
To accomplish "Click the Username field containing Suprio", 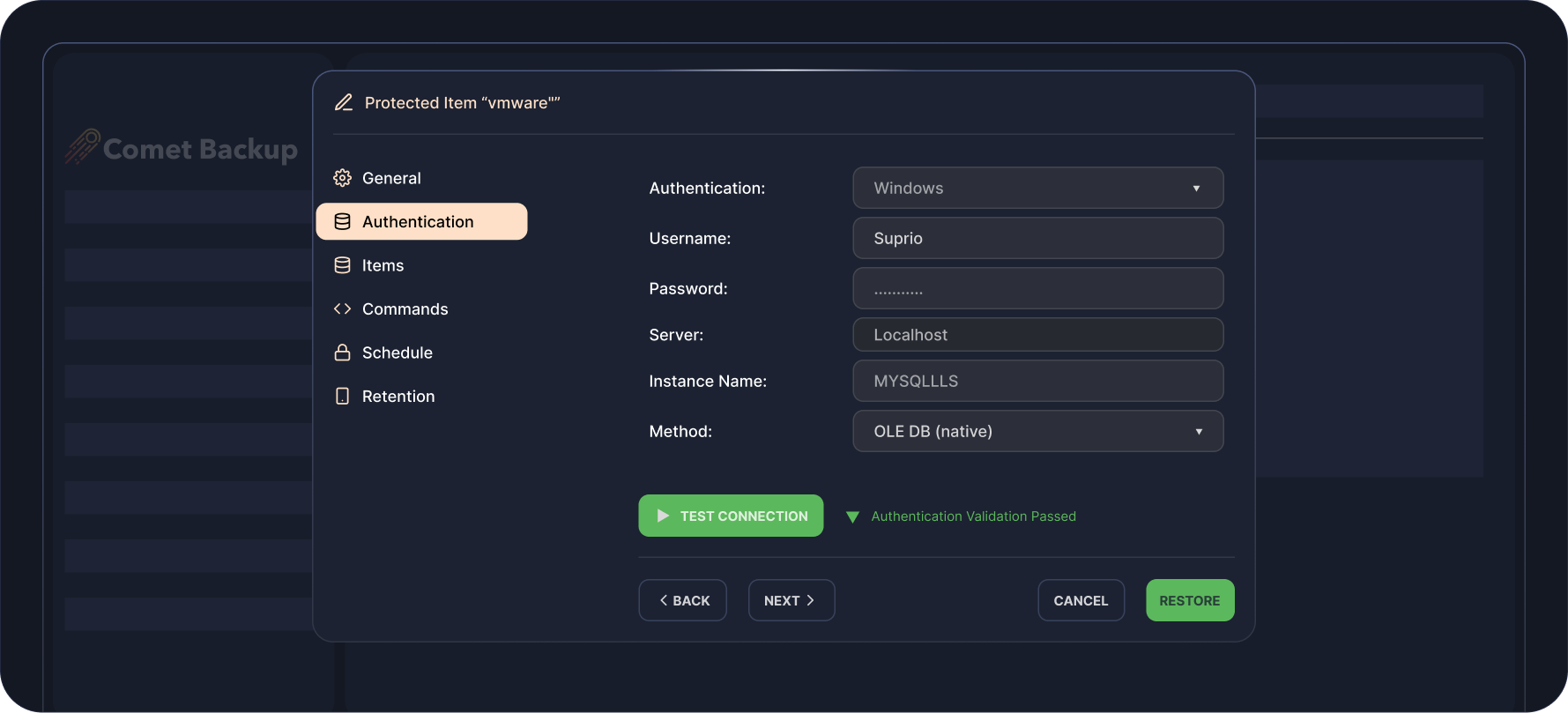I will 1037,239.
